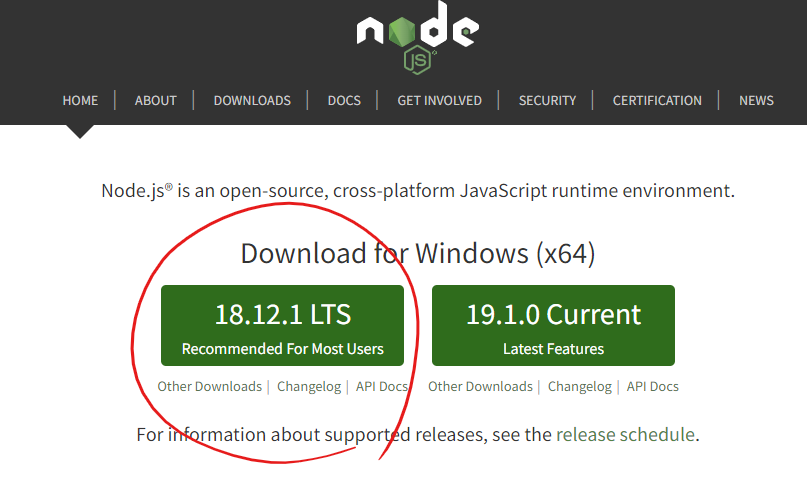Follow the release schedule link
The height and width of the screenshot is (488, 807).
coord(625,435)
